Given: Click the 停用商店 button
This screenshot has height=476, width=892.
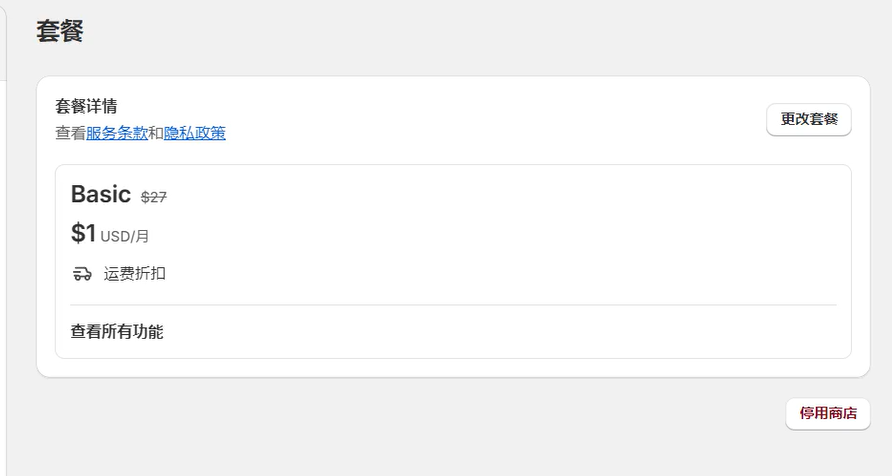Looking at the screenshot, I should pyautogui.click(x=827, y=413).
